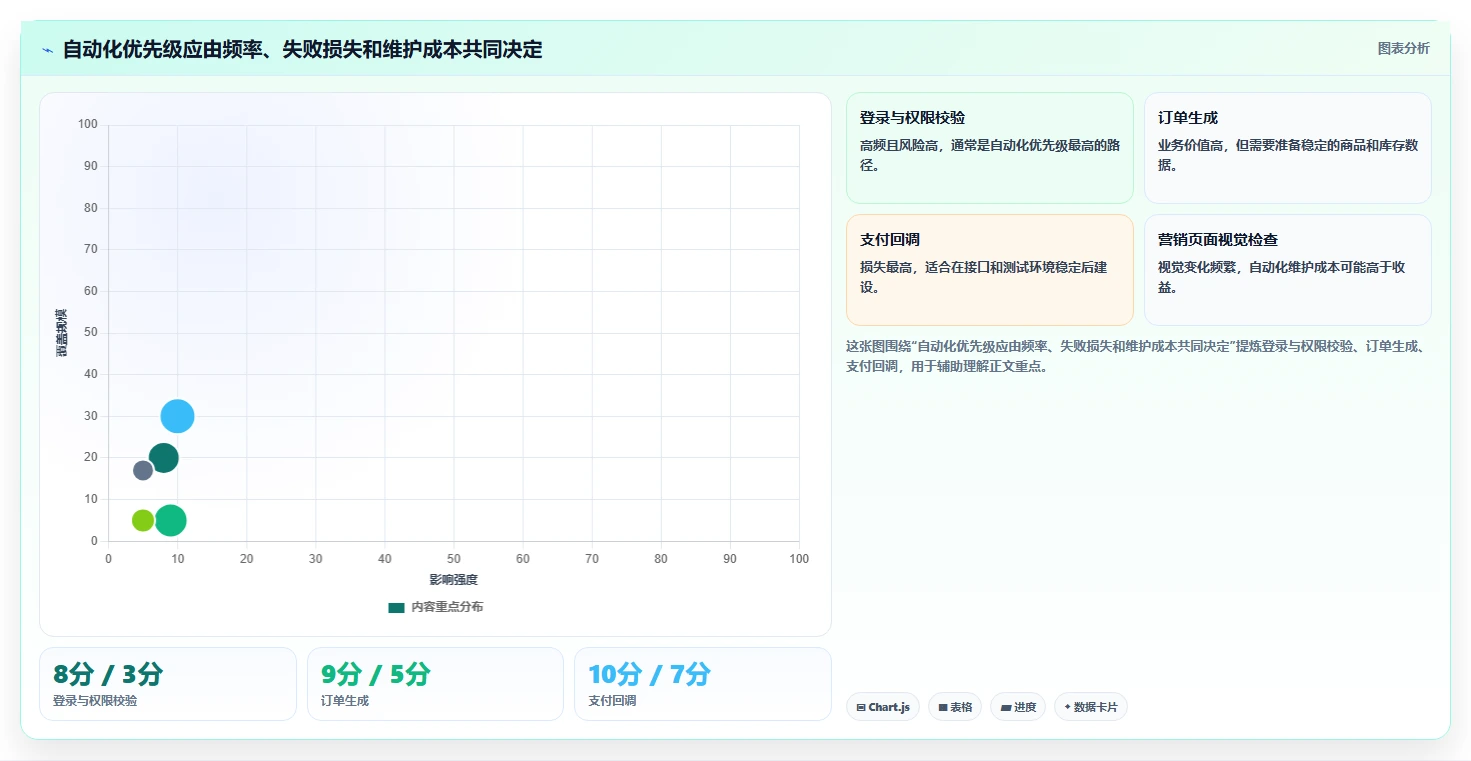
Task: Click the 9分 / 5分 score card
Action: tap(436, 684)
